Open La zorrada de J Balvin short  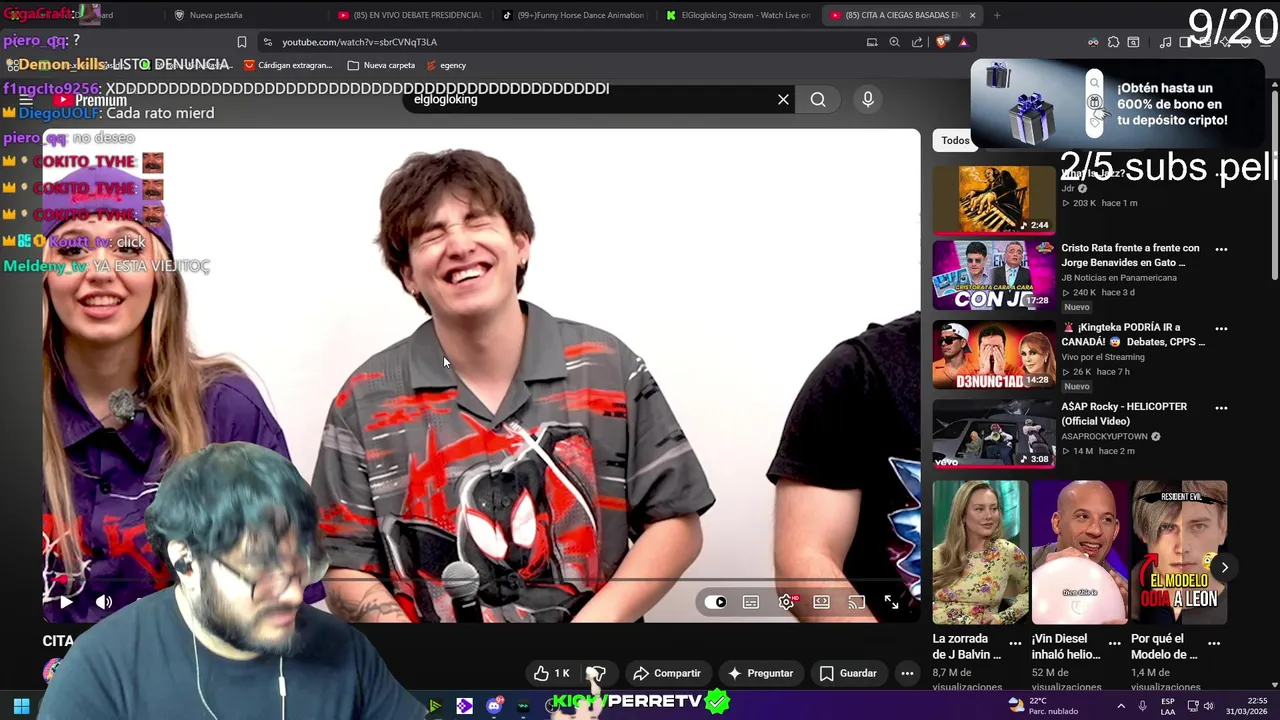coord(980,552)
